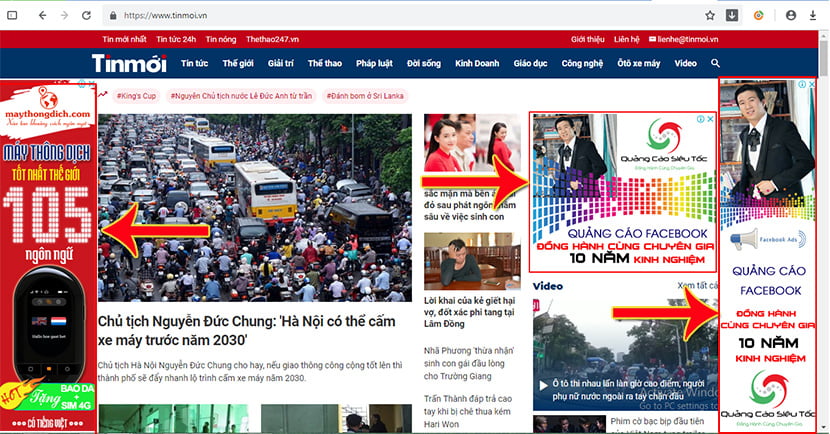
Task: Open Trấn Thành đáp trả article
Action: click(468, 411)
